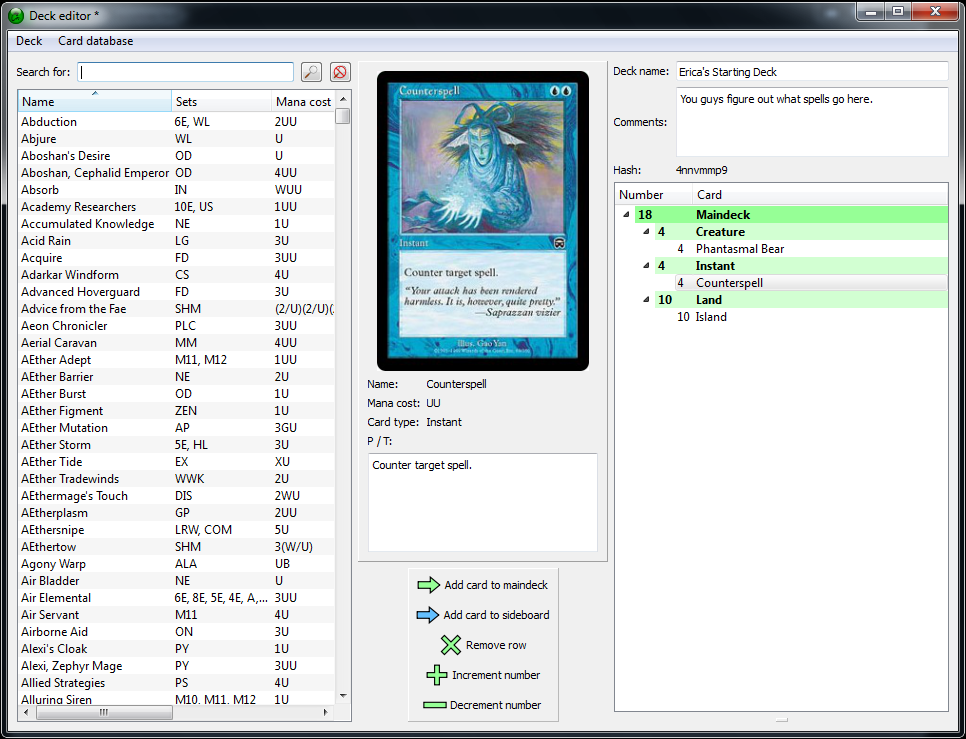Open the Card database menu

point(95,41)
